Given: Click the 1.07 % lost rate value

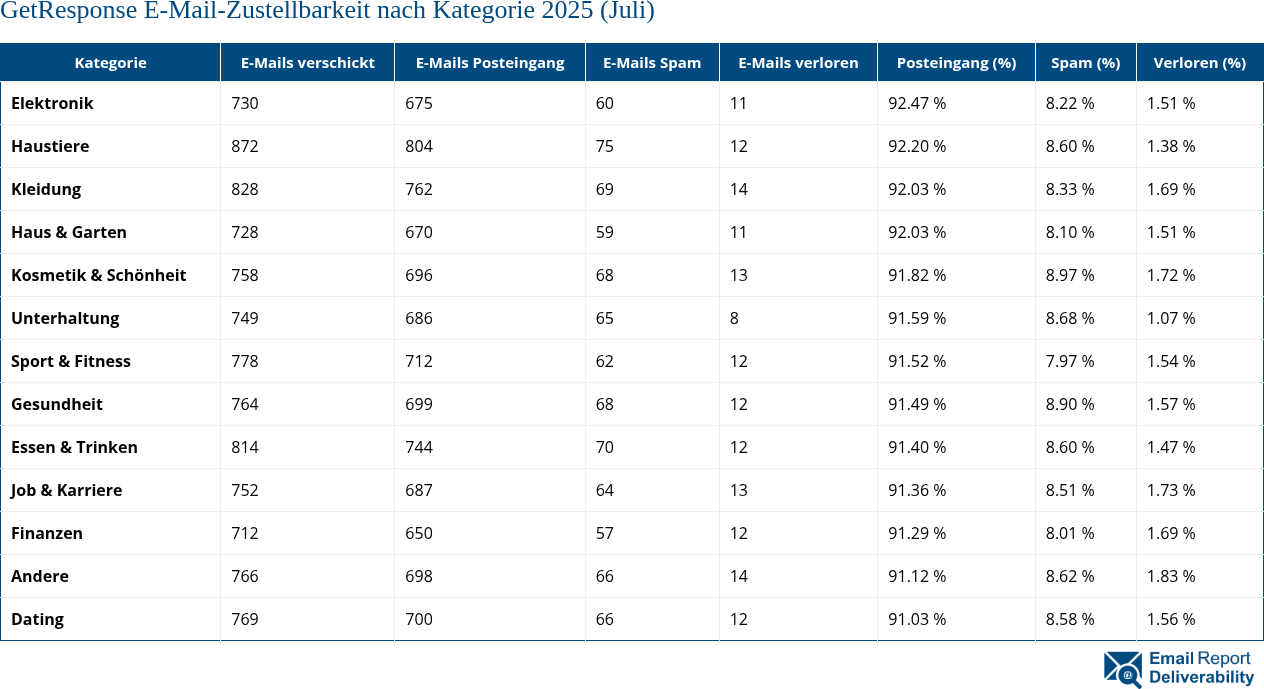Looking at the screenshot, I should [x=1171, y=318].
